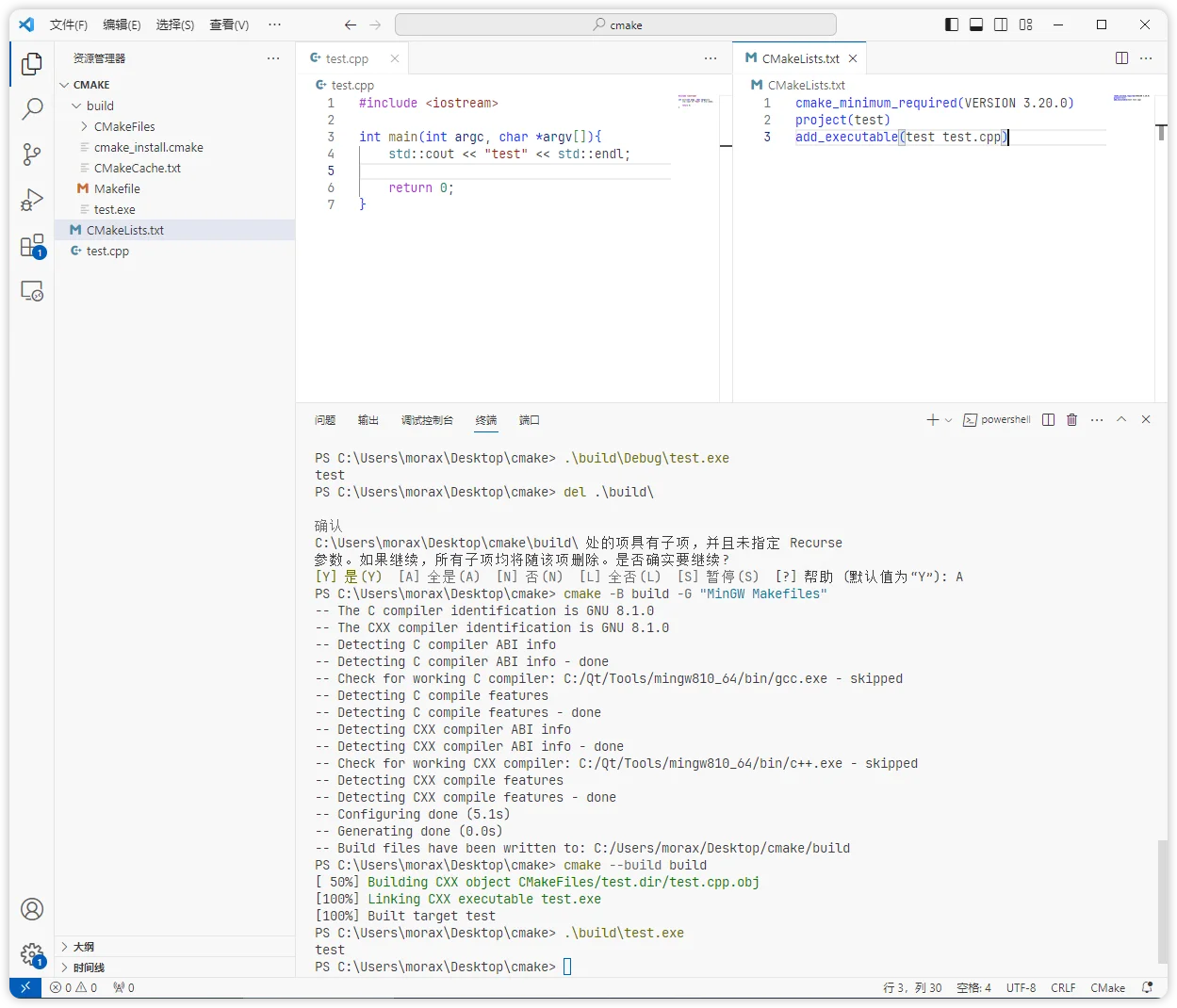Open the File (文件) menu
Image resolution: width=1177 pixels, height=1008 pixels.
click(68, 24)
